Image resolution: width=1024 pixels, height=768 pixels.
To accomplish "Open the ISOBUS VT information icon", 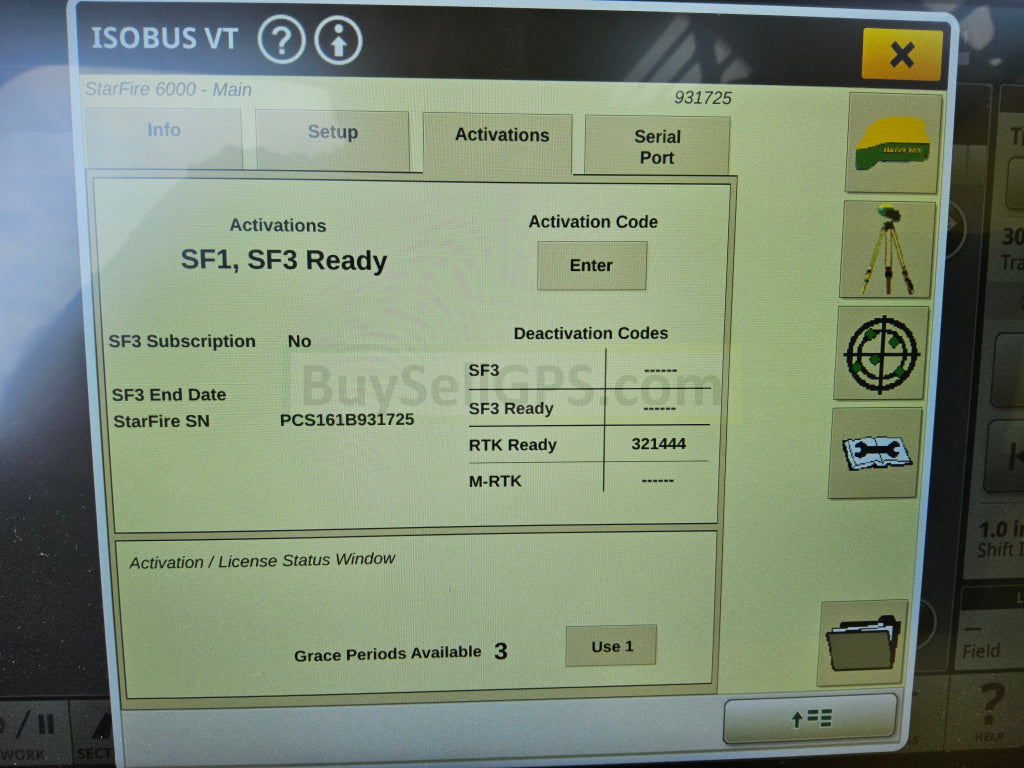I will pos(338,40).
